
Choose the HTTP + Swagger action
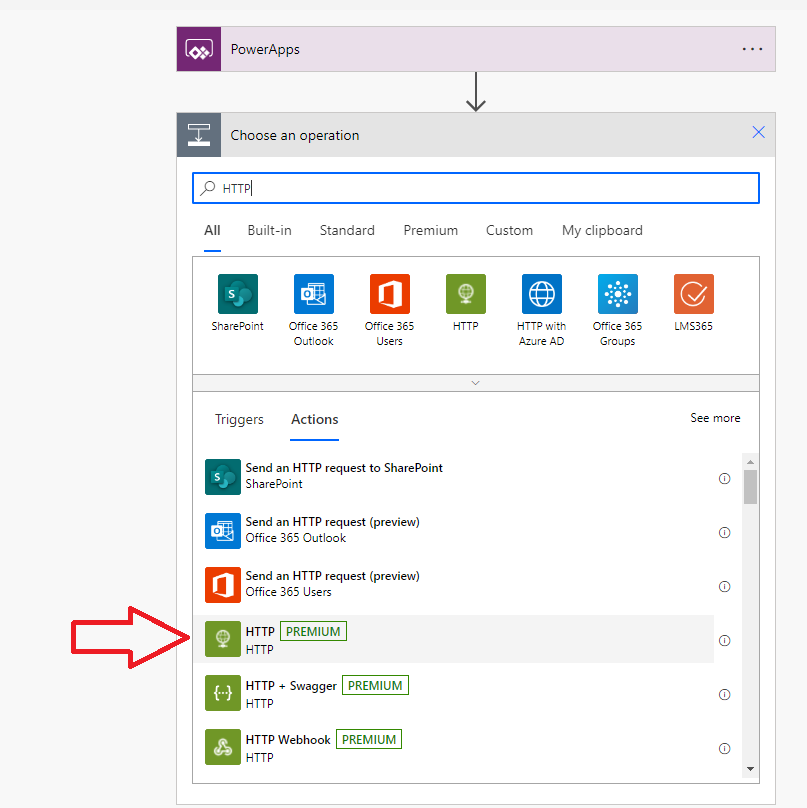click(454, 693)
